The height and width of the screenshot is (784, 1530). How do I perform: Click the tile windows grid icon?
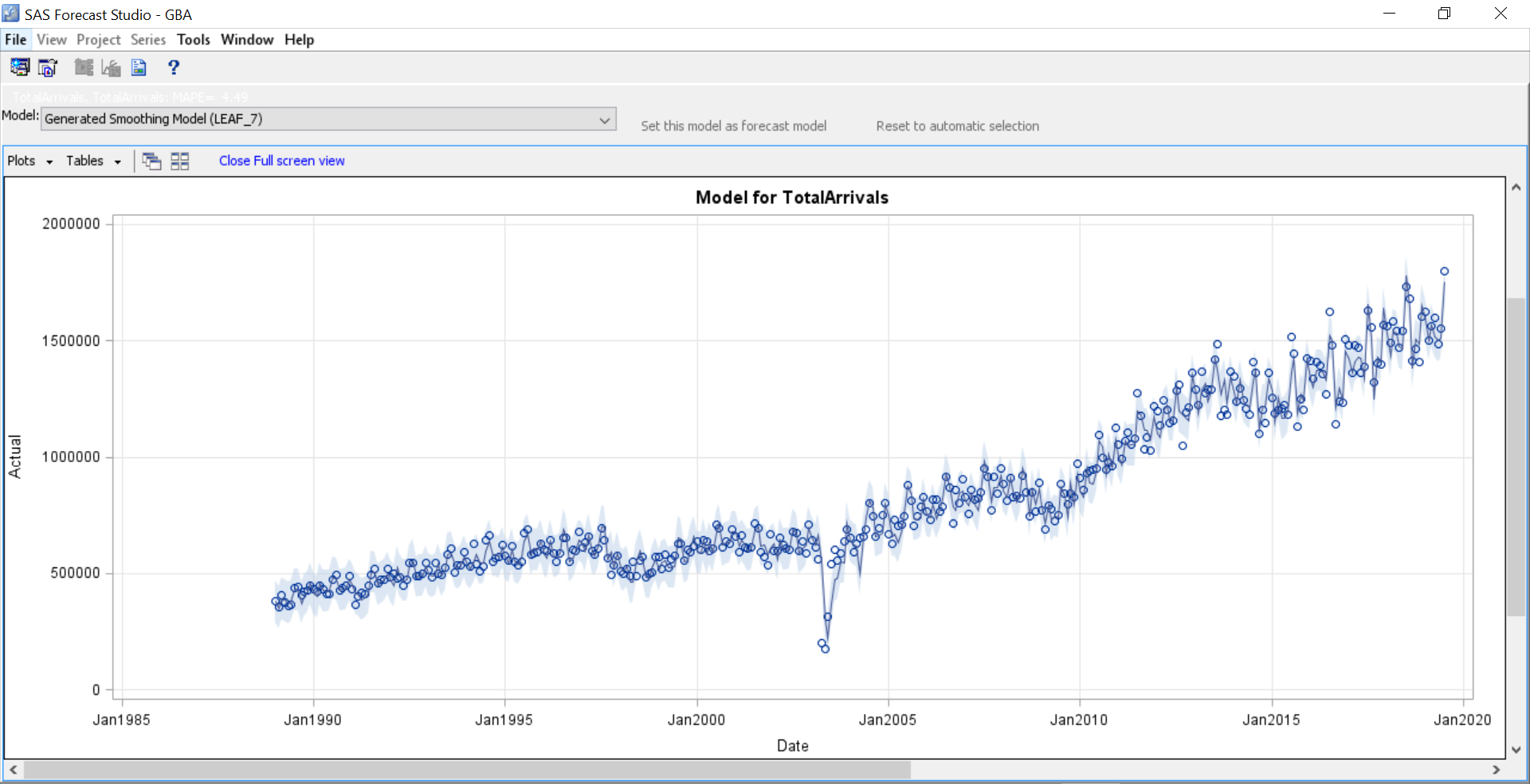[180, 161]
